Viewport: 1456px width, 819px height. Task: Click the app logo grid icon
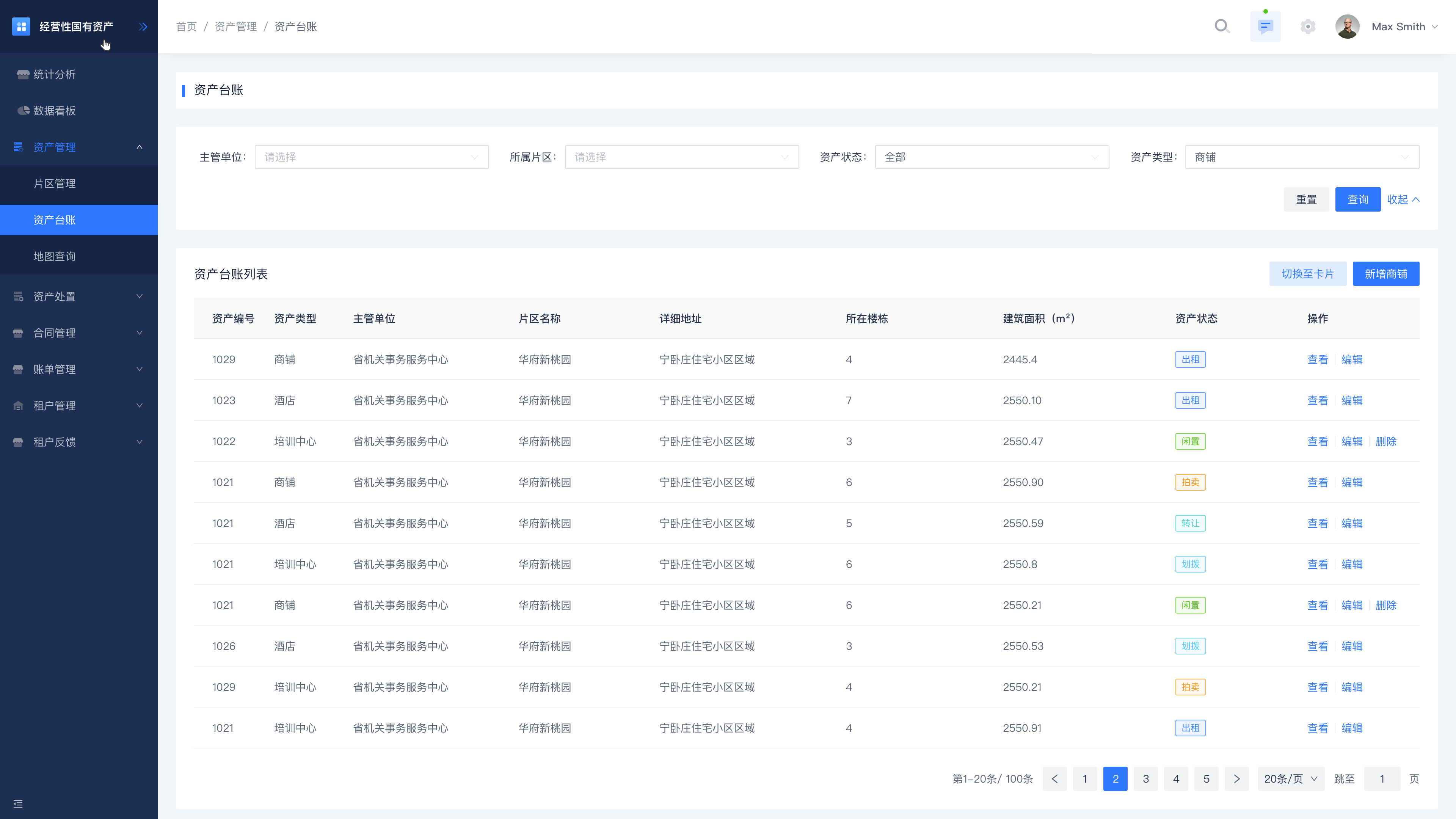click(x=21, y=27)
